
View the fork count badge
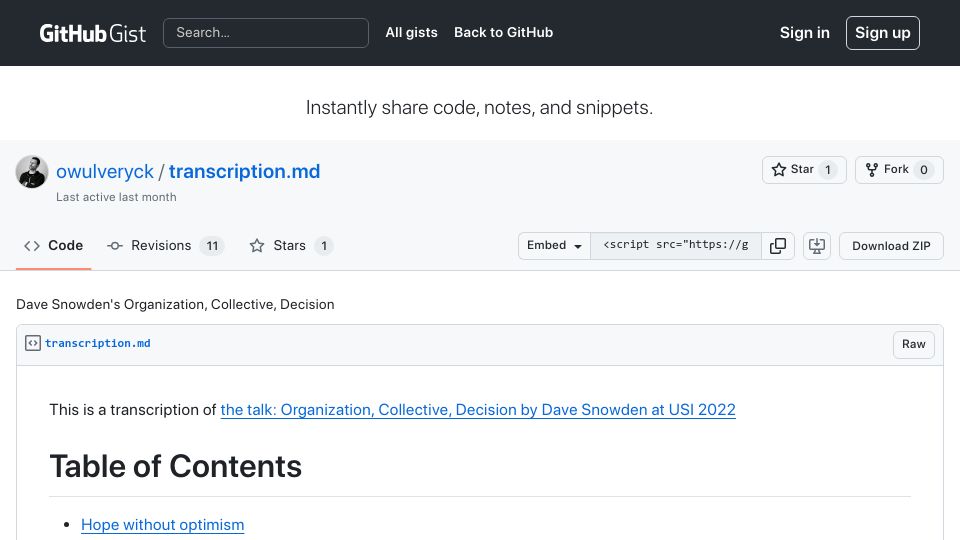(924, 170)
